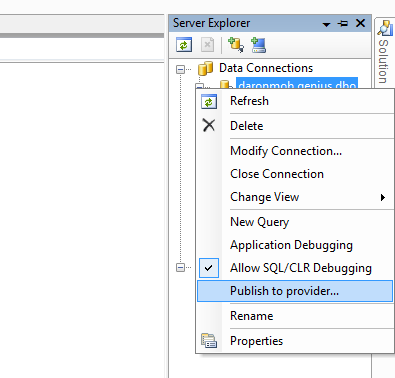Click the Delete X icon in the context menu
Screen dimensions: 395x378
point(209,126)
